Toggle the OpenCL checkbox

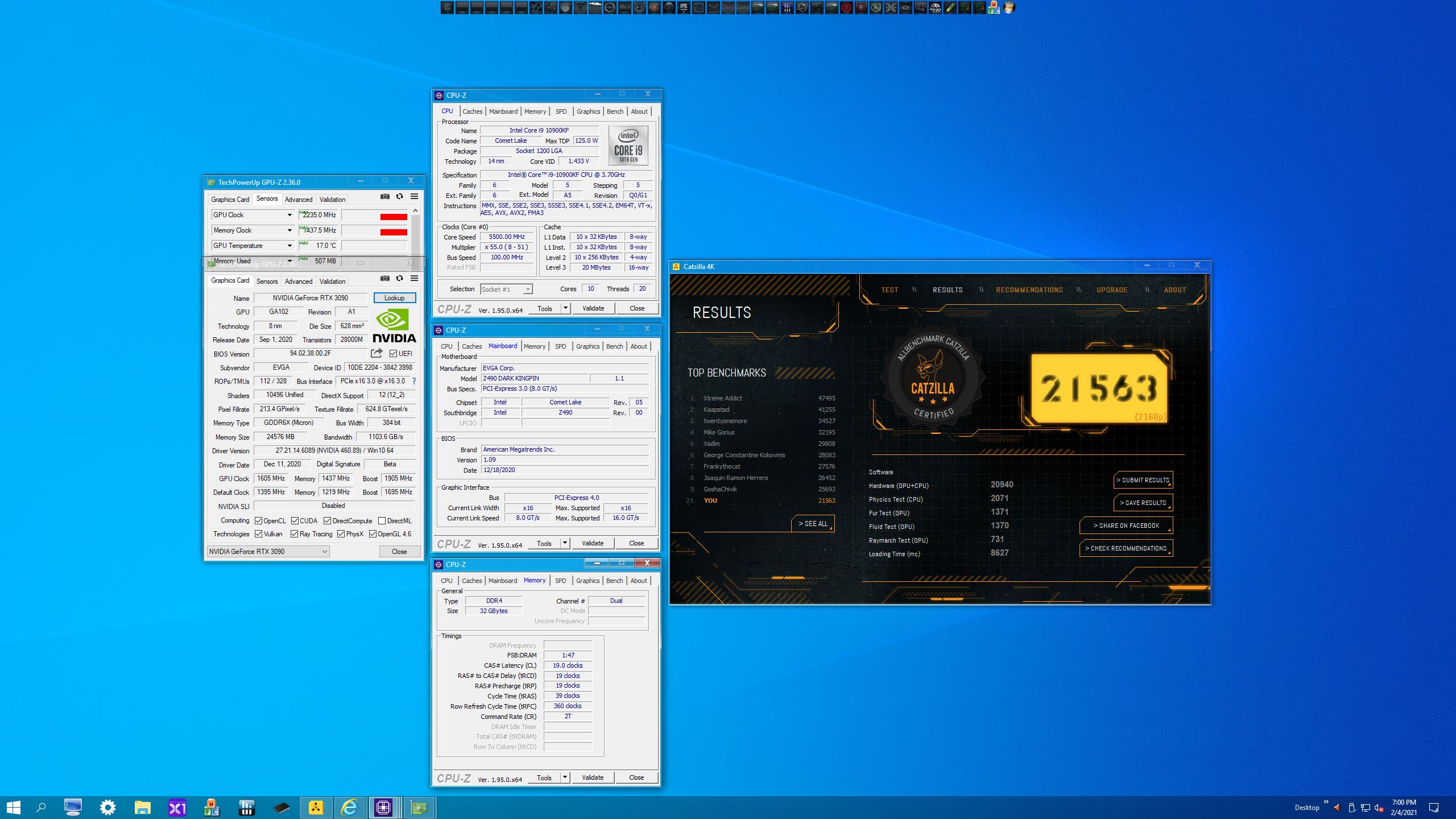258,520
